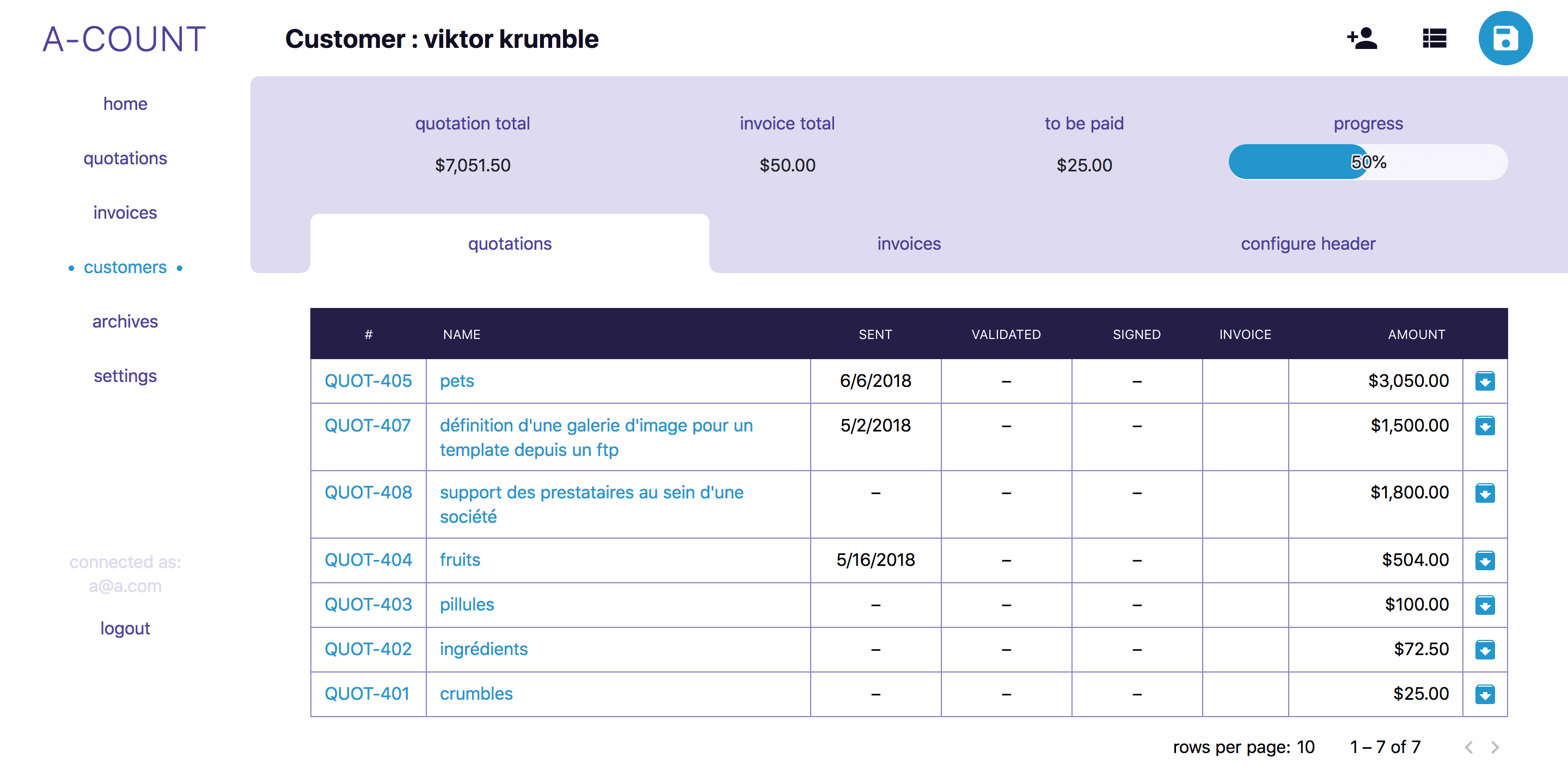The width and height of the screenshot is (1568, 777).
Task: Click the 50% progress bar
Action: click(x=1367, y=162)
